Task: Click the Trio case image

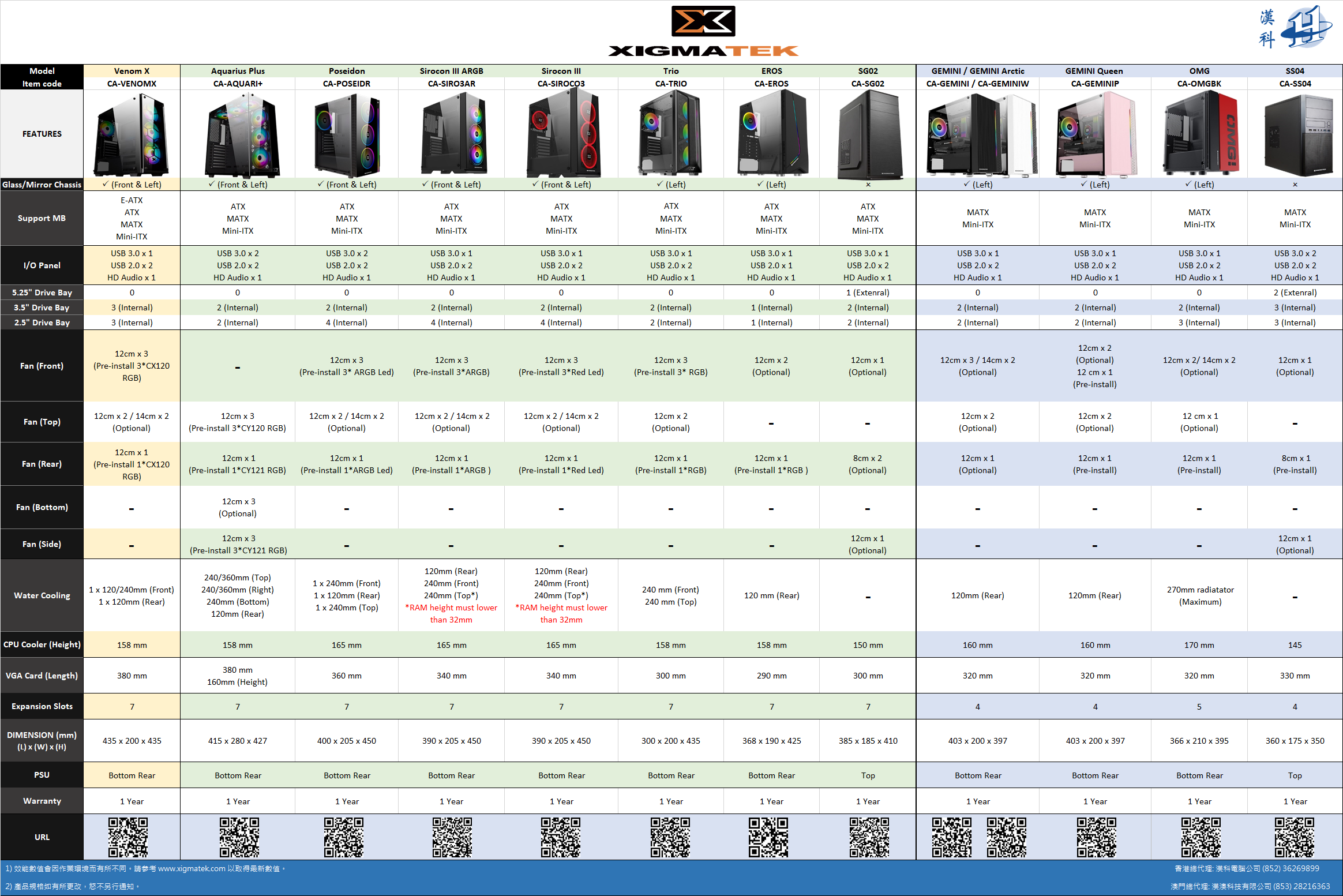Action: [670, 134]
